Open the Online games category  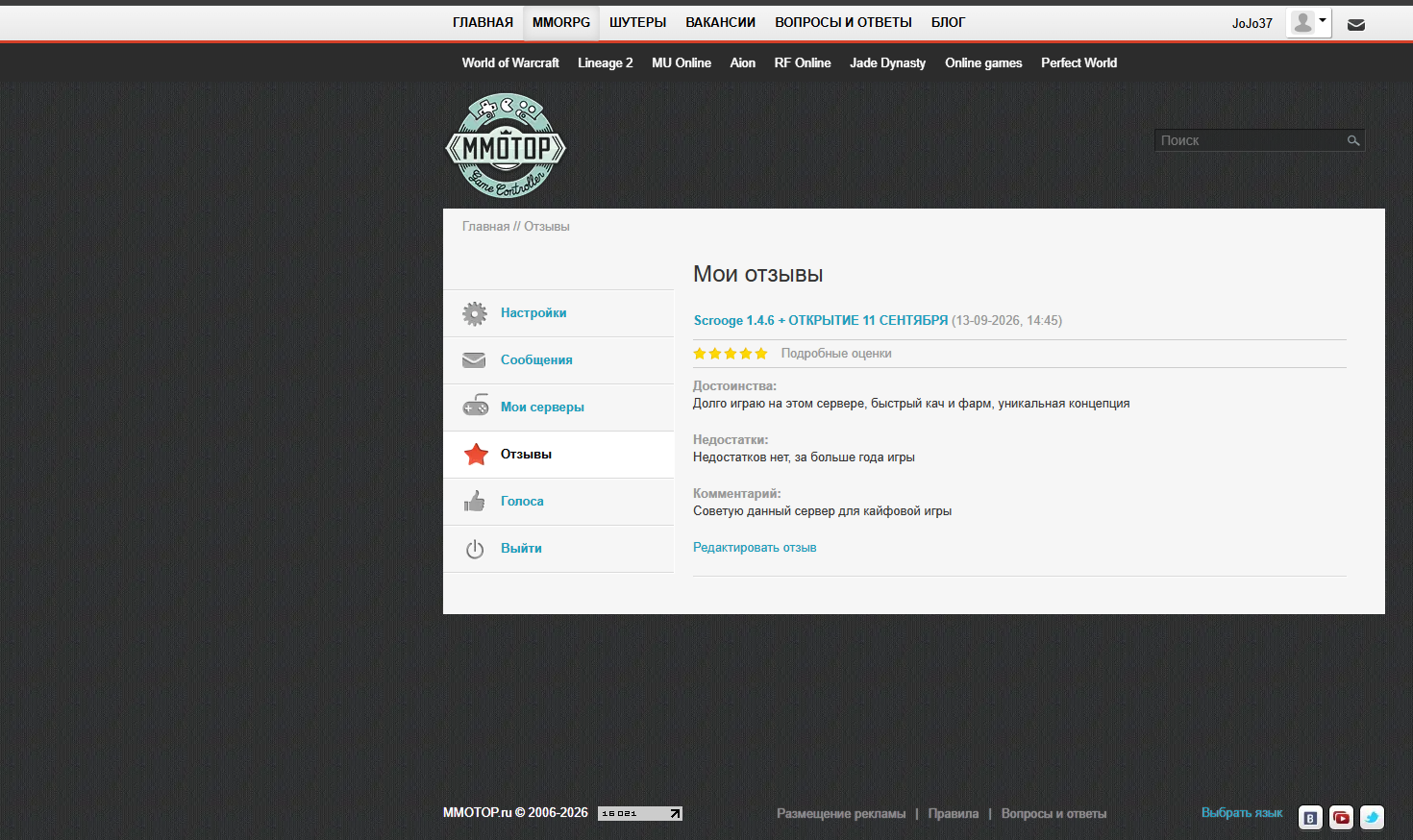[x=983, y=62]
